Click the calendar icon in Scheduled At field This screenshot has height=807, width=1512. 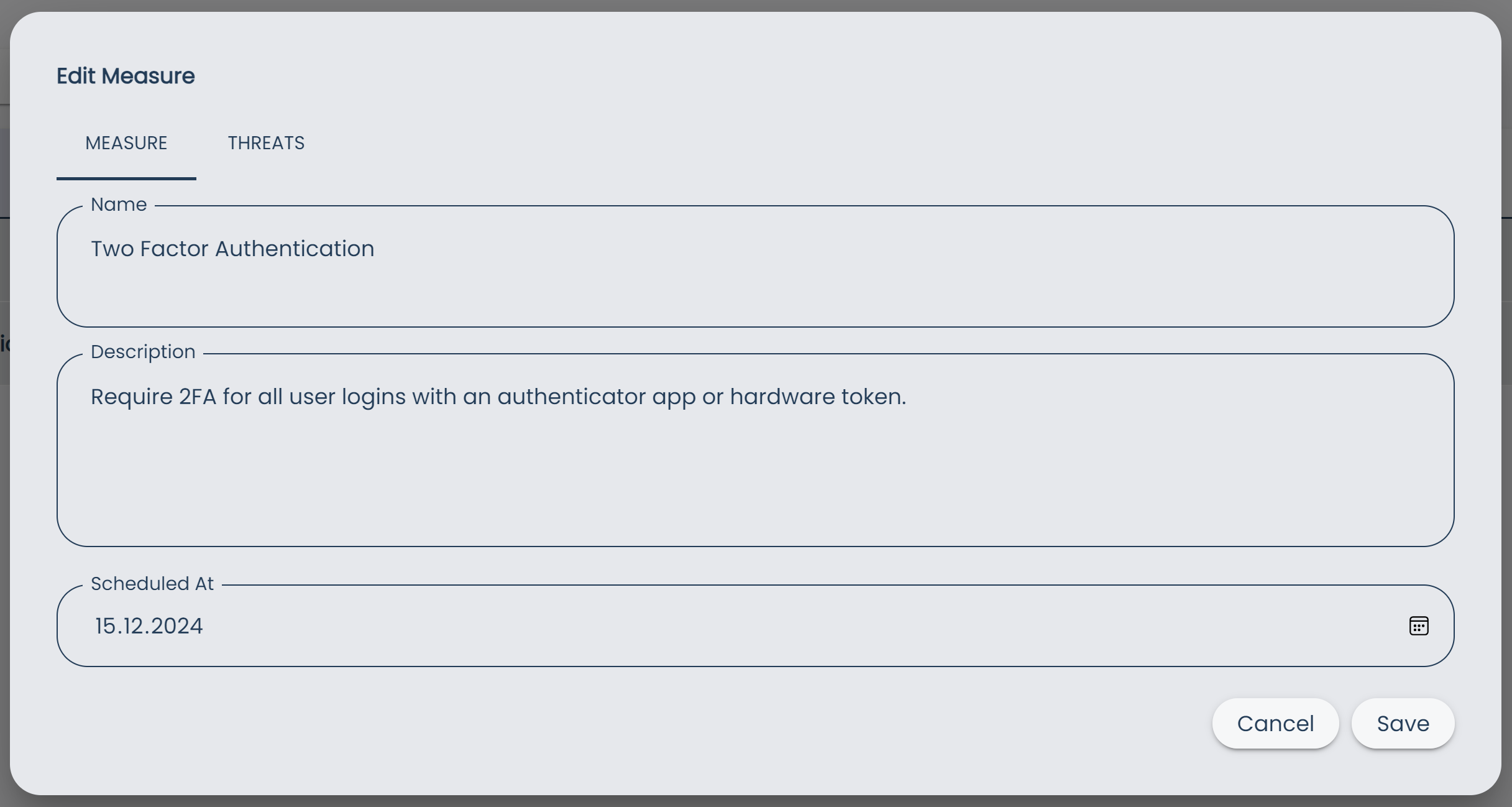1419,625
